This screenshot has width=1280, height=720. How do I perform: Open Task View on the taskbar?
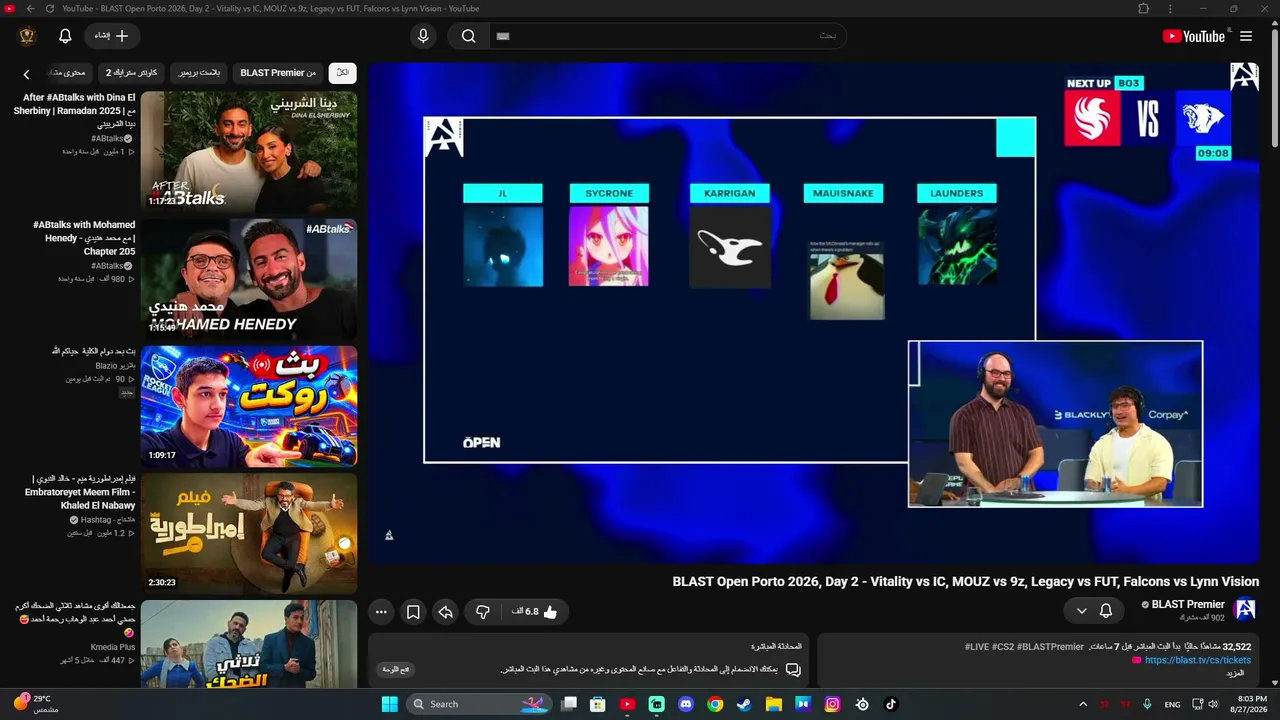pos(569,704)
